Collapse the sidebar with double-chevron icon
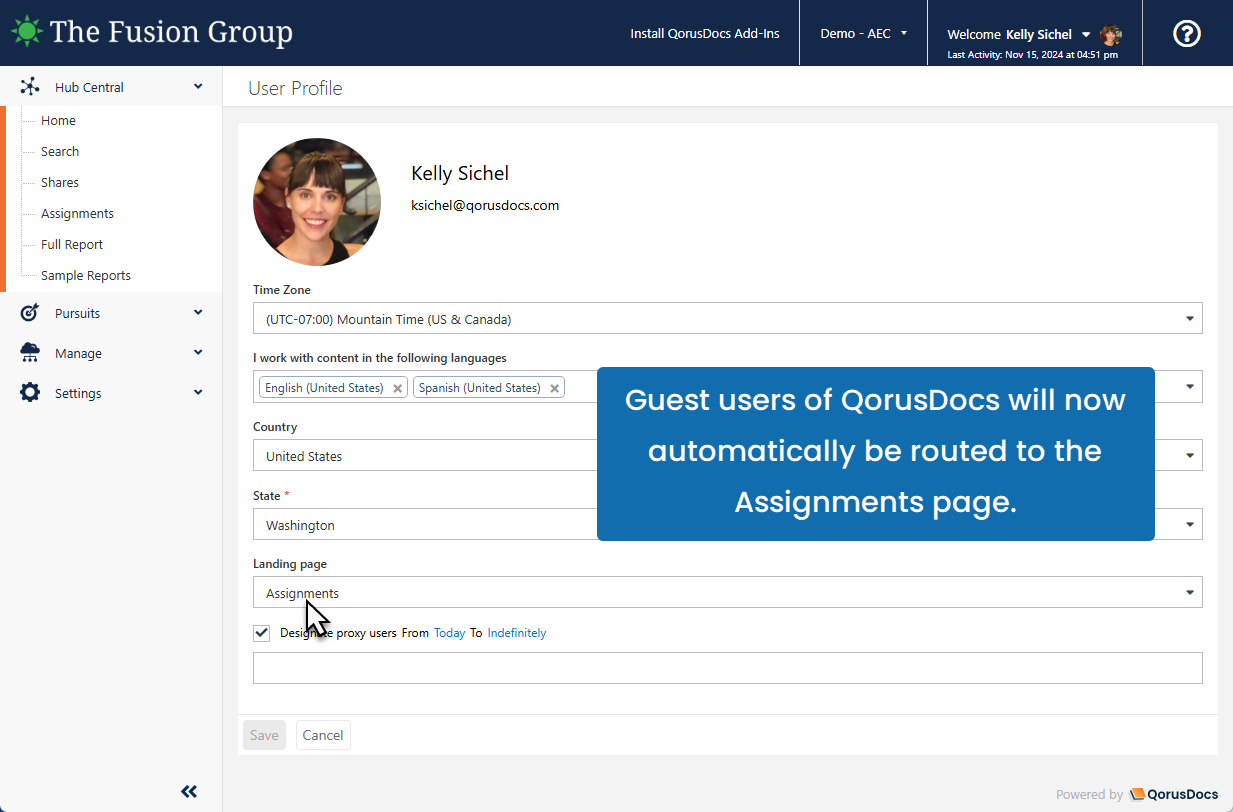This screenshot has height=812, width=1233. pos(189,791)
